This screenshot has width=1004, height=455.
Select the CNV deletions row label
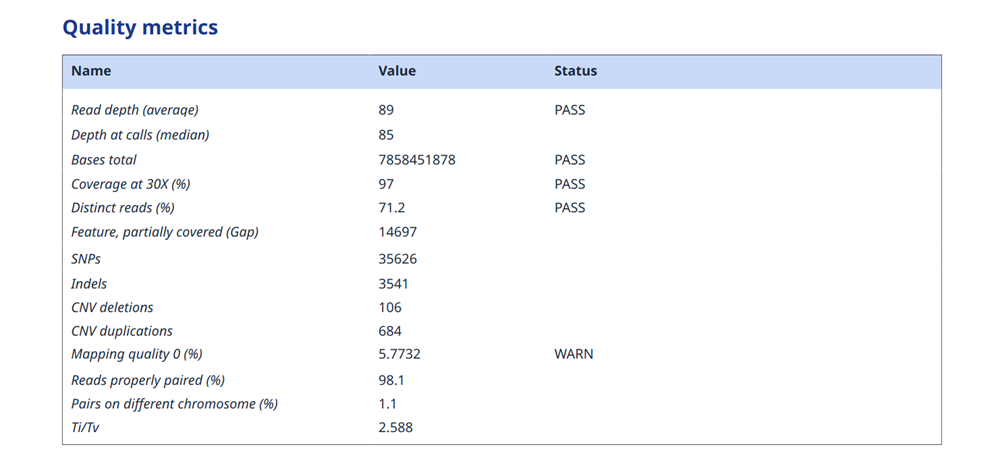tap(112, 308)
